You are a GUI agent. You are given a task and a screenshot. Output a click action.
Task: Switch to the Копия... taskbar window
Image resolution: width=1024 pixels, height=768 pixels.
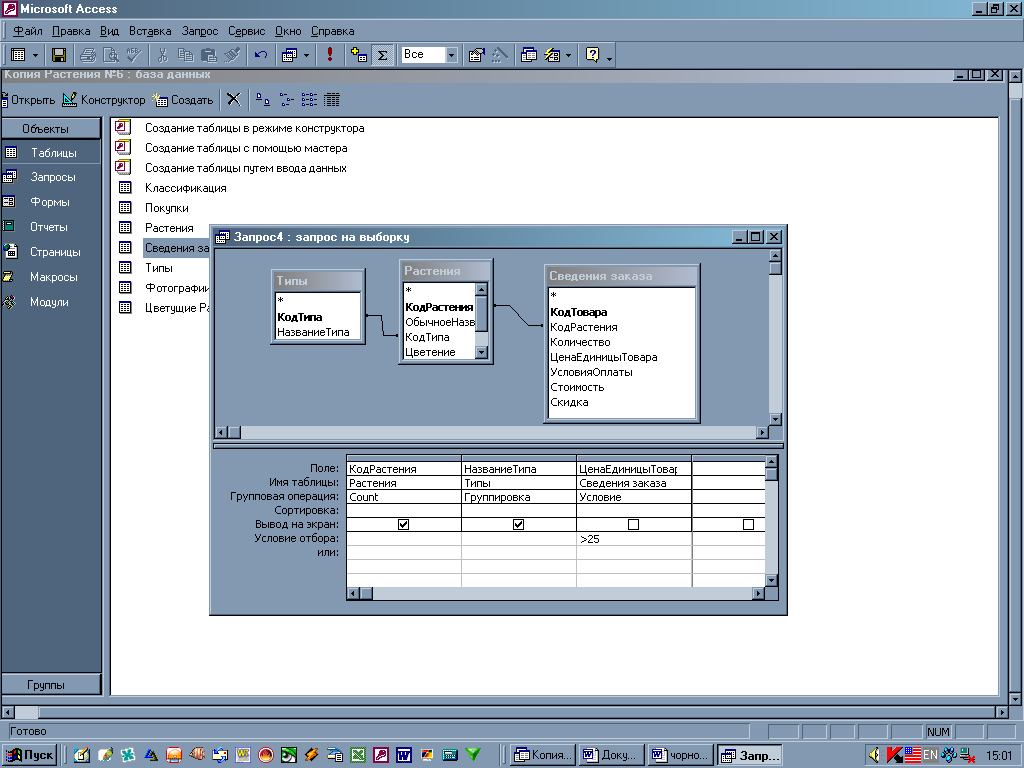pyautogui.click(x=543, y=755)
